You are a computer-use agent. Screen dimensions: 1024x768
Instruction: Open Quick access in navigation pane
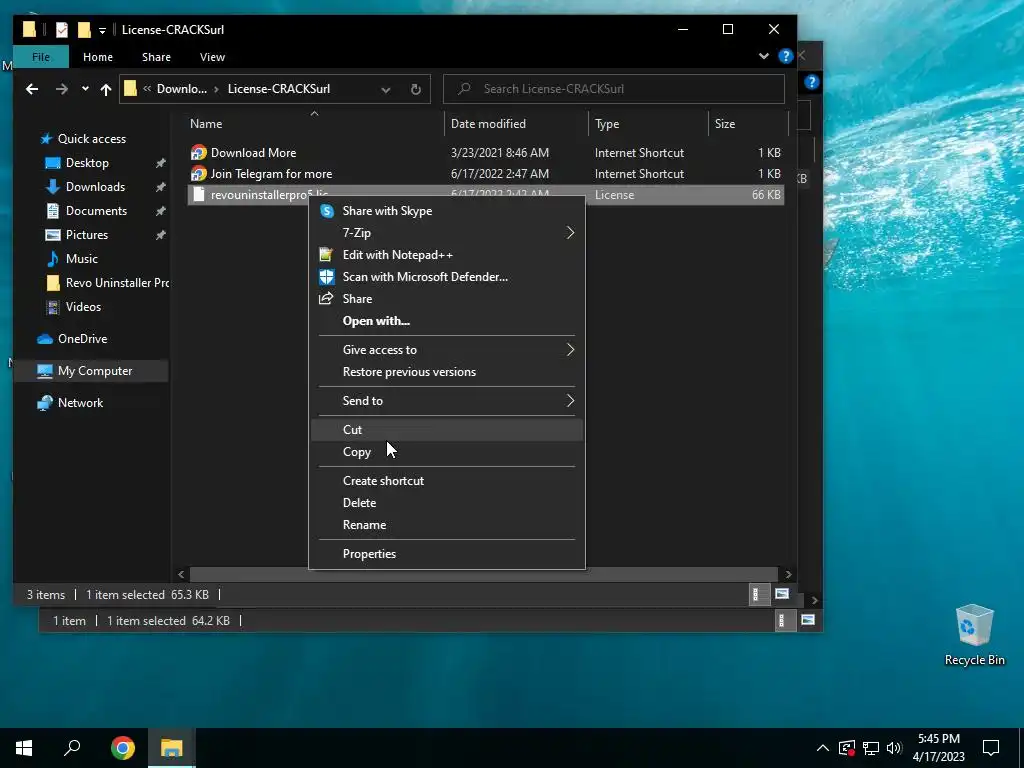pyautogui.click(x=91, y=138)
